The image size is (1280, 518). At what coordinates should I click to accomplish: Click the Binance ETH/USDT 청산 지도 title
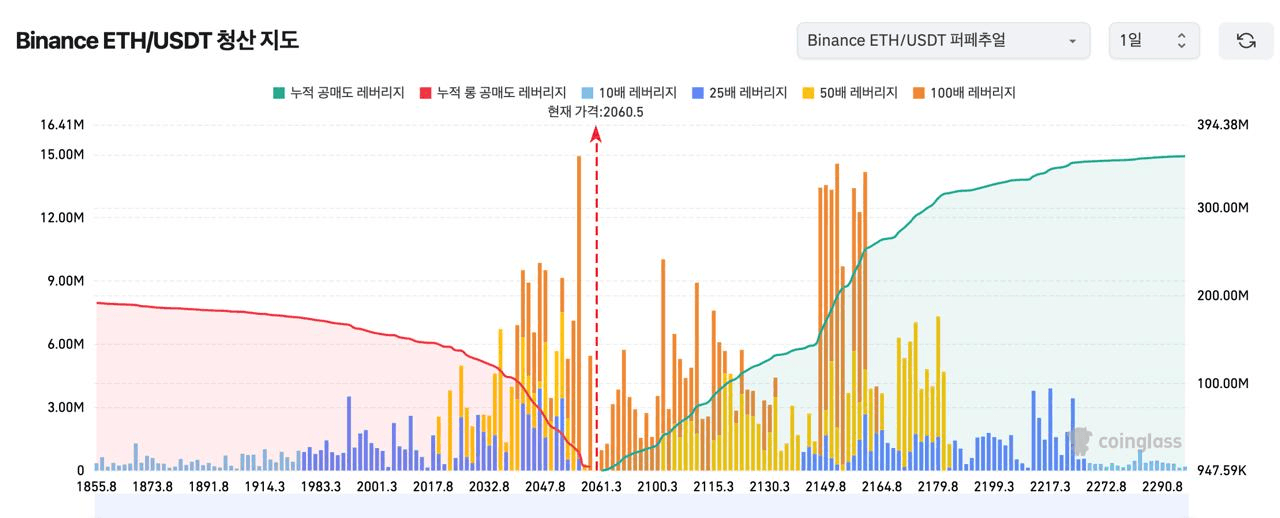pyautogui.click(x=157, y=41)
